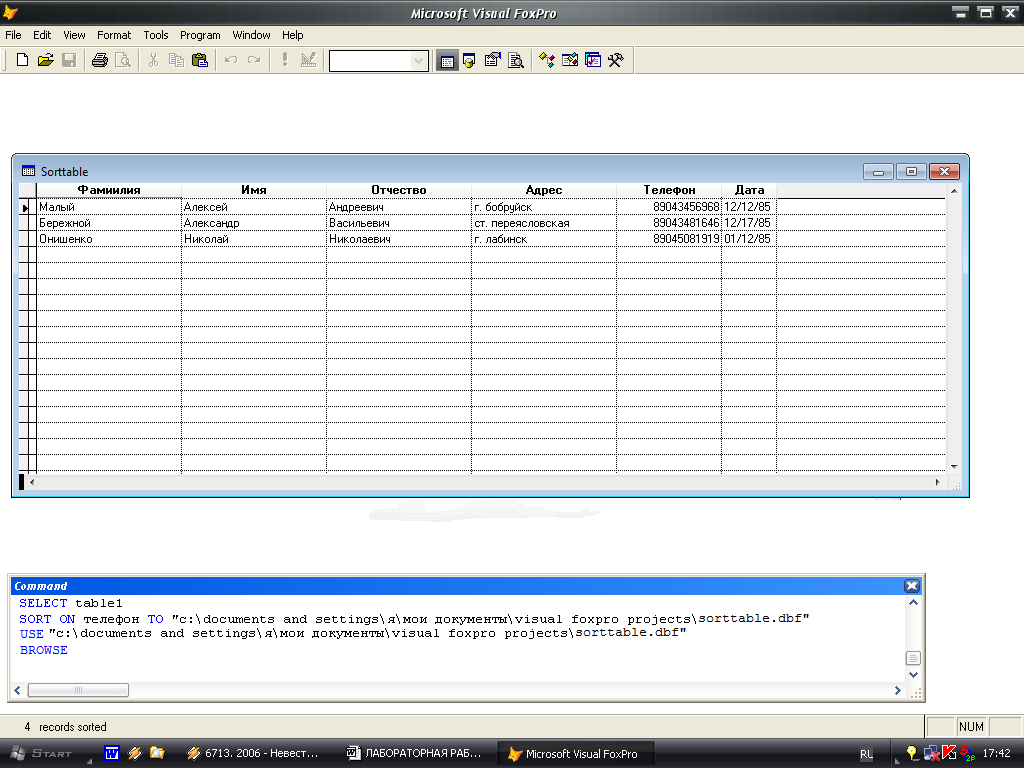Viewport: 1026px width, 770px height.
Task: Switch to ЛАБОРАТОРНАЯ РАБ... taskbar window
Action: click(x=414, y=754)
